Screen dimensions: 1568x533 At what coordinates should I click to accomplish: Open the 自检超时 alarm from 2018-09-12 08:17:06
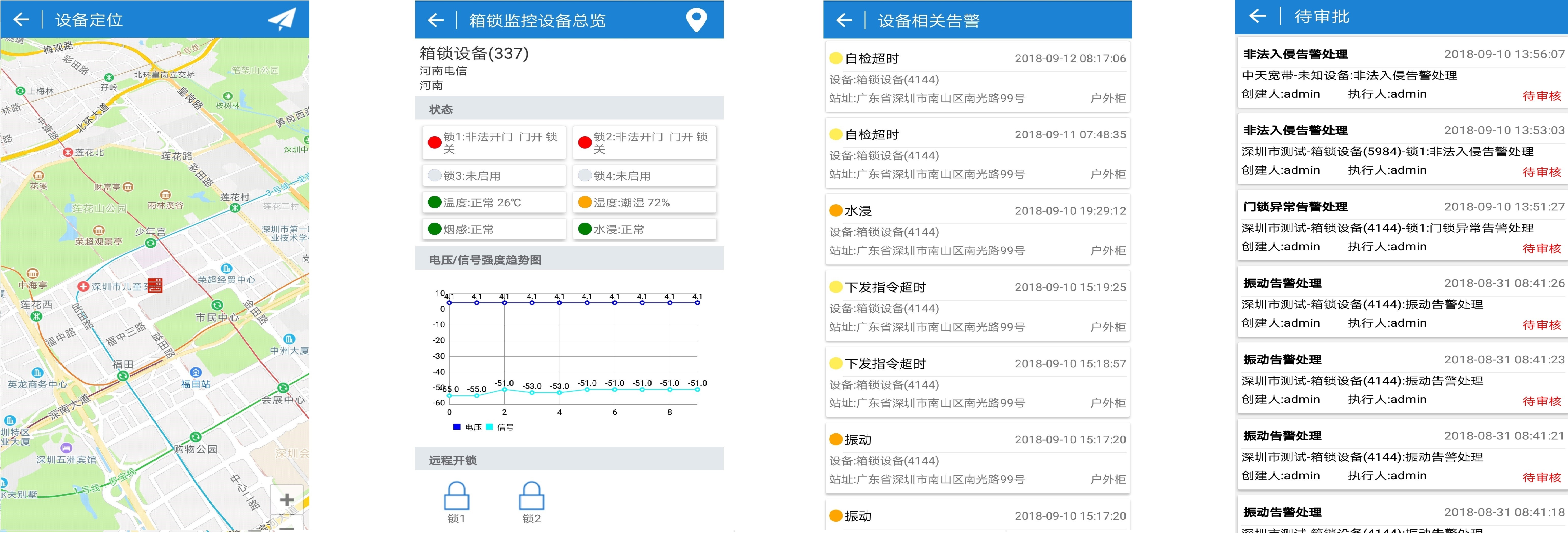point(978,77)
